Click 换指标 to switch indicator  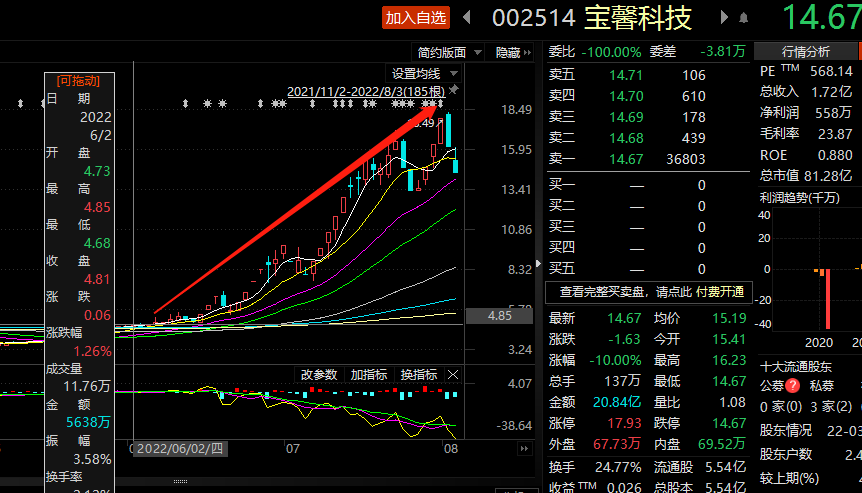pyautogui.click(x=419, y=375)
